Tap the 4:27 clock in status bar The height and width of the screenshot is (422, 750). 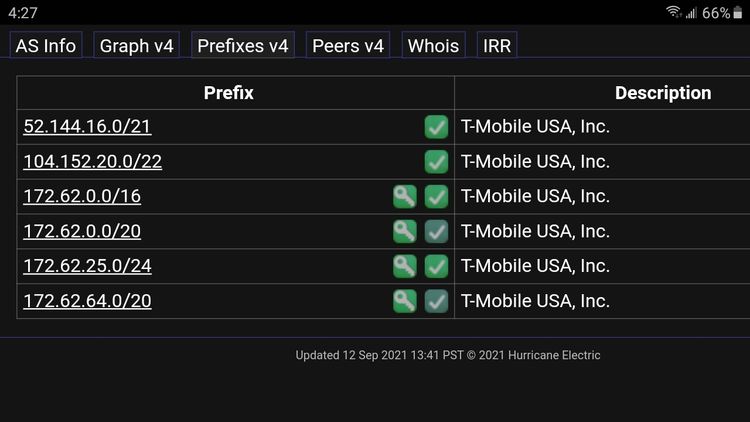(22, 13)
